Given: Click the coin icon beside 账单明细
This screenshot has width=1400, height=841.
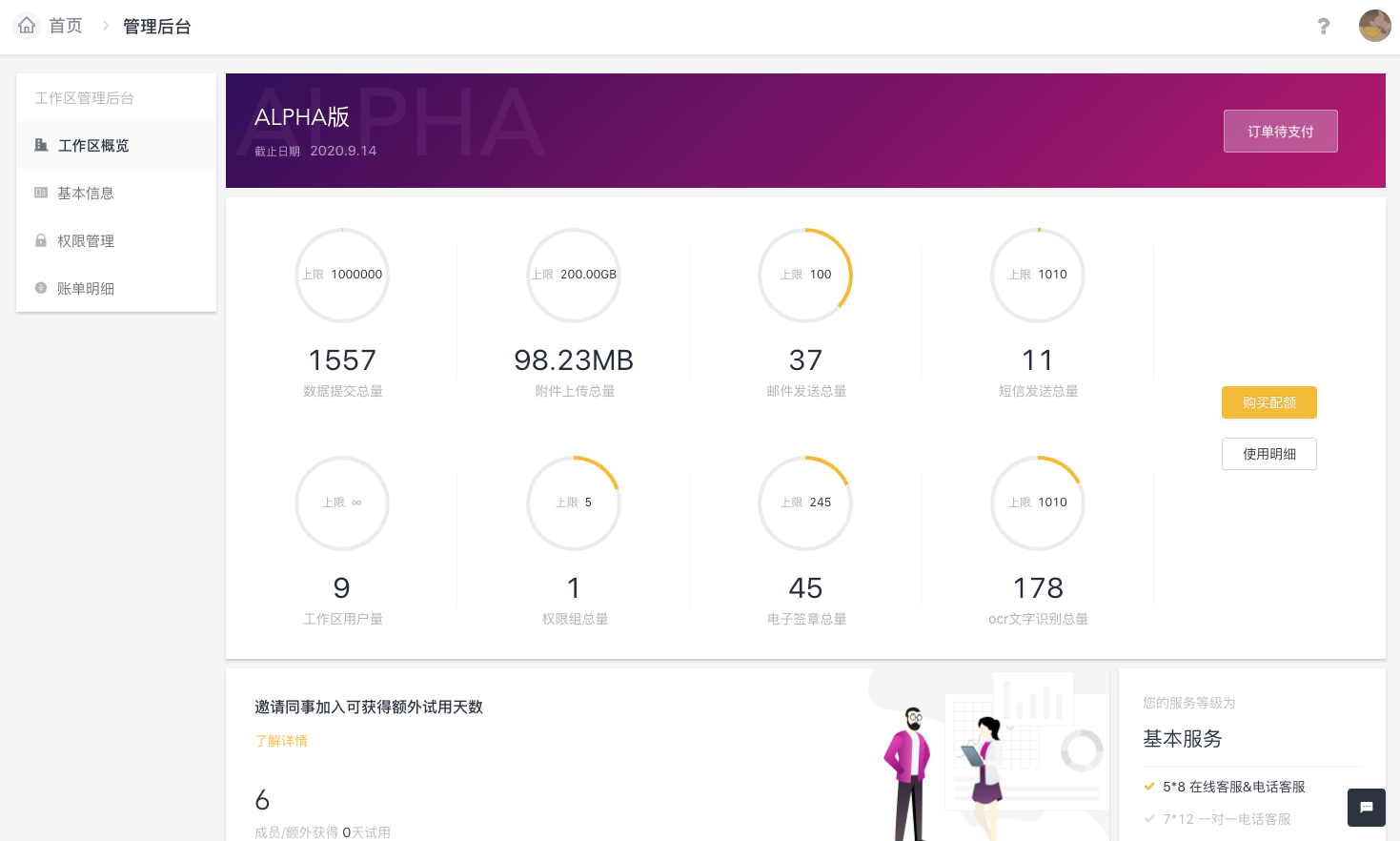Looking at the screenshot, I should click(x=41, y=288).
